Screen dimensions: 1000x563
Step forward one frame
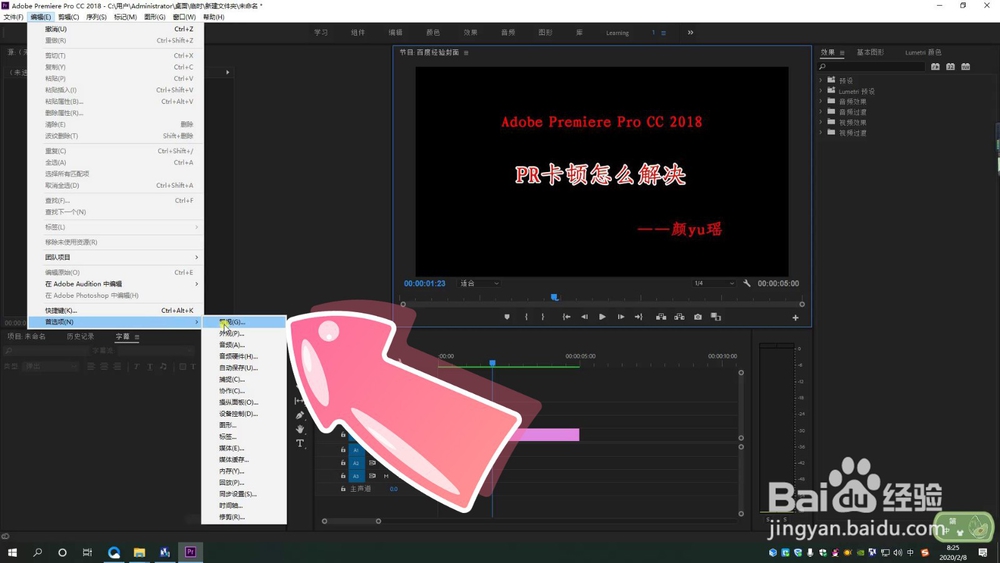coord(621,317)
